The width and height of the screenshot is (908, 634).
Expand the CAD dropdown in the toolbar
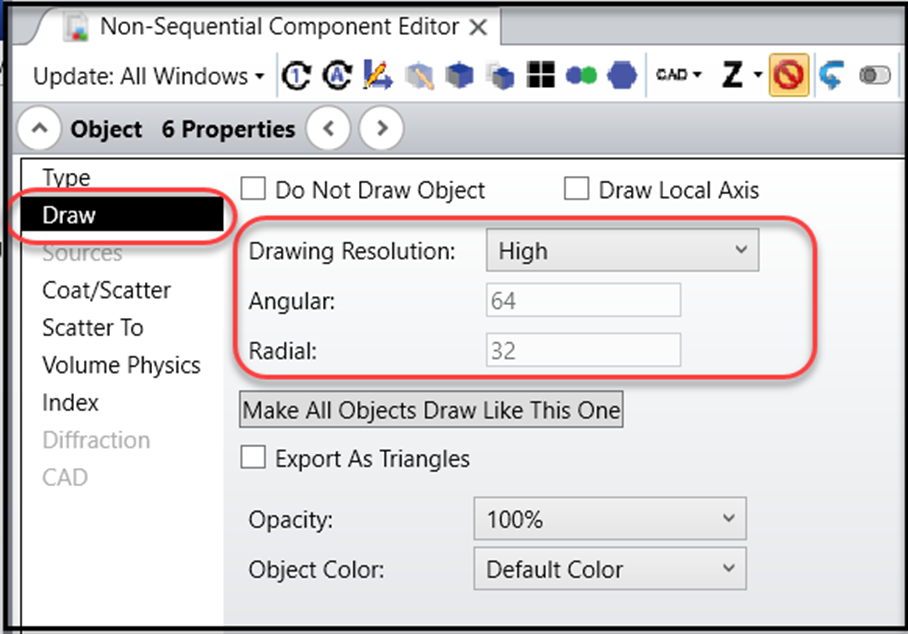coord(678,75)
